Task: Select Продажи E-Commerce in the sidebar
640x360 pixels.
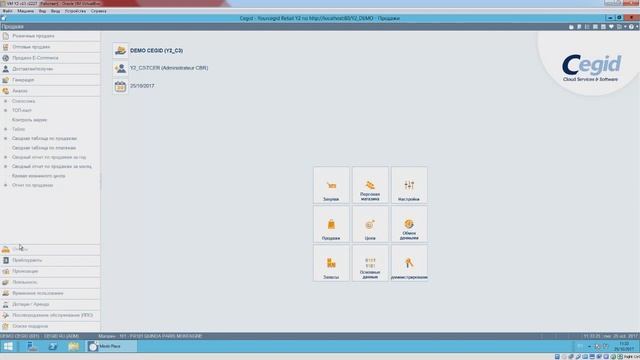Action: (x=50, y=58)
